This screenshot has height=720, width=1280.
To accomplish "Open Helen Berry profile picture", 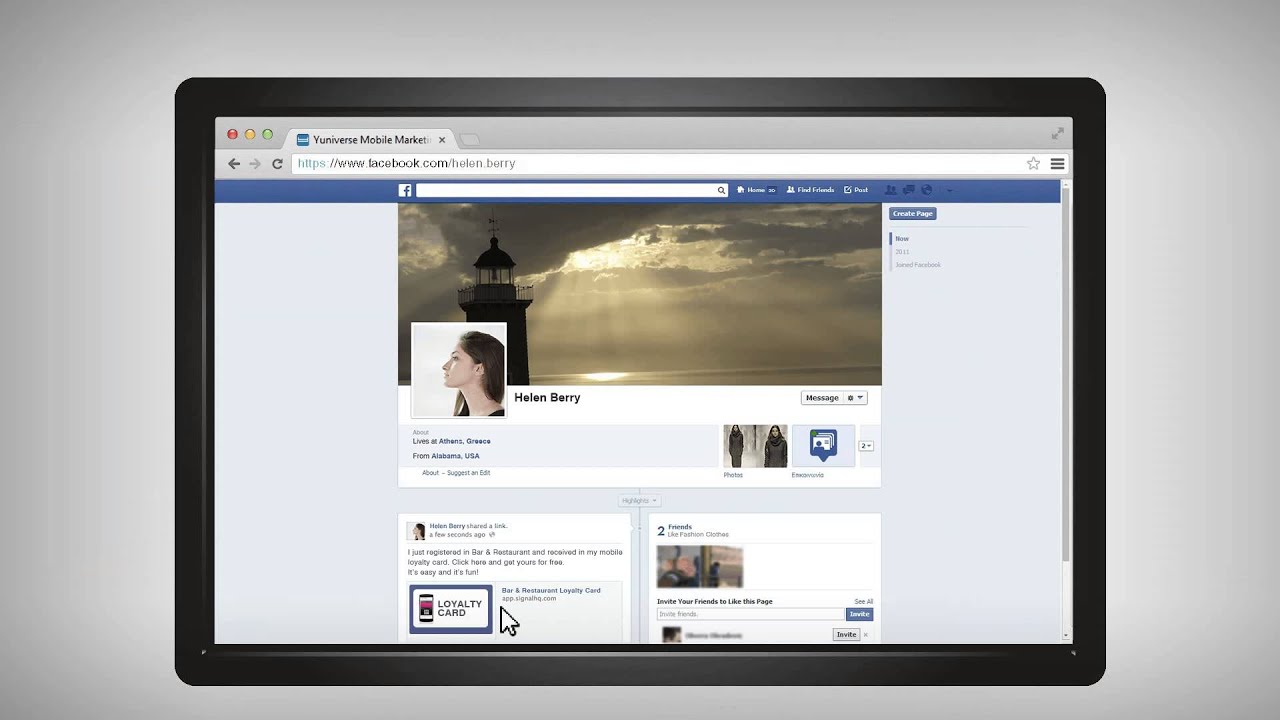I will pos(459,370).
